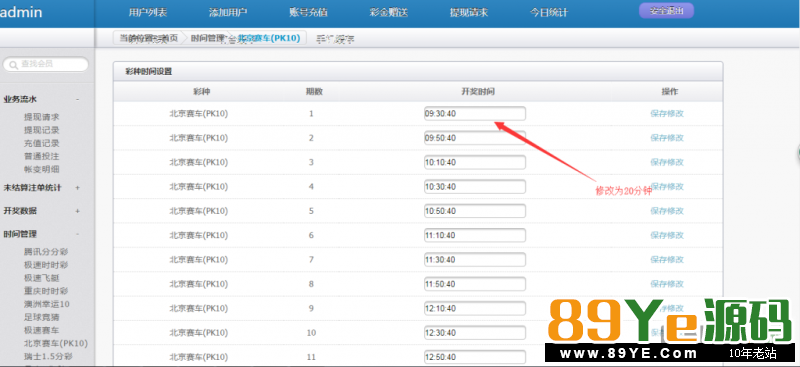The height and width of the screenshot is (367, 800).
Task: Expand the 开奖数据 section plus icon
Action: click(x=78, y=211)
